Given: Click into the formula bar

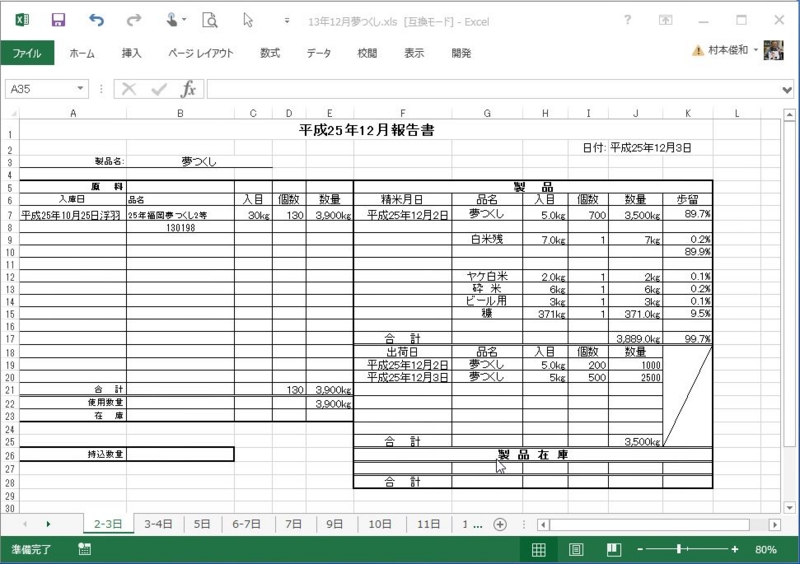Looking at the screenshot, I should tap(493, 89).
